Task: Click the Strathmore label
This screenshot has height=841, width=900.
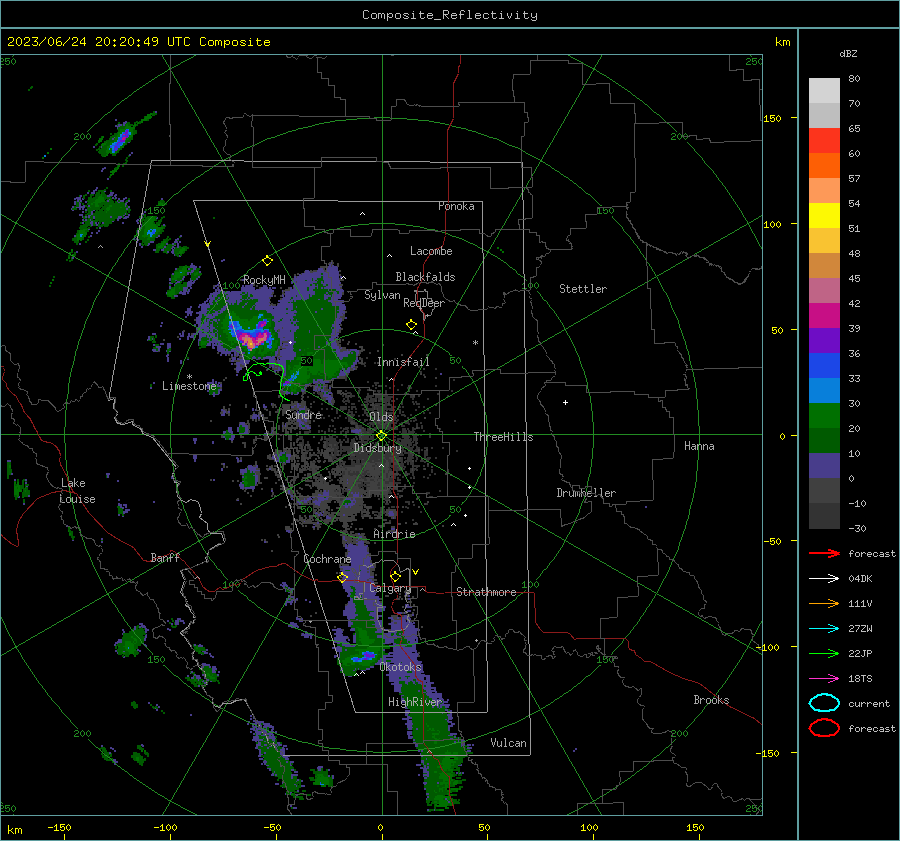Action: pos(486,592)
